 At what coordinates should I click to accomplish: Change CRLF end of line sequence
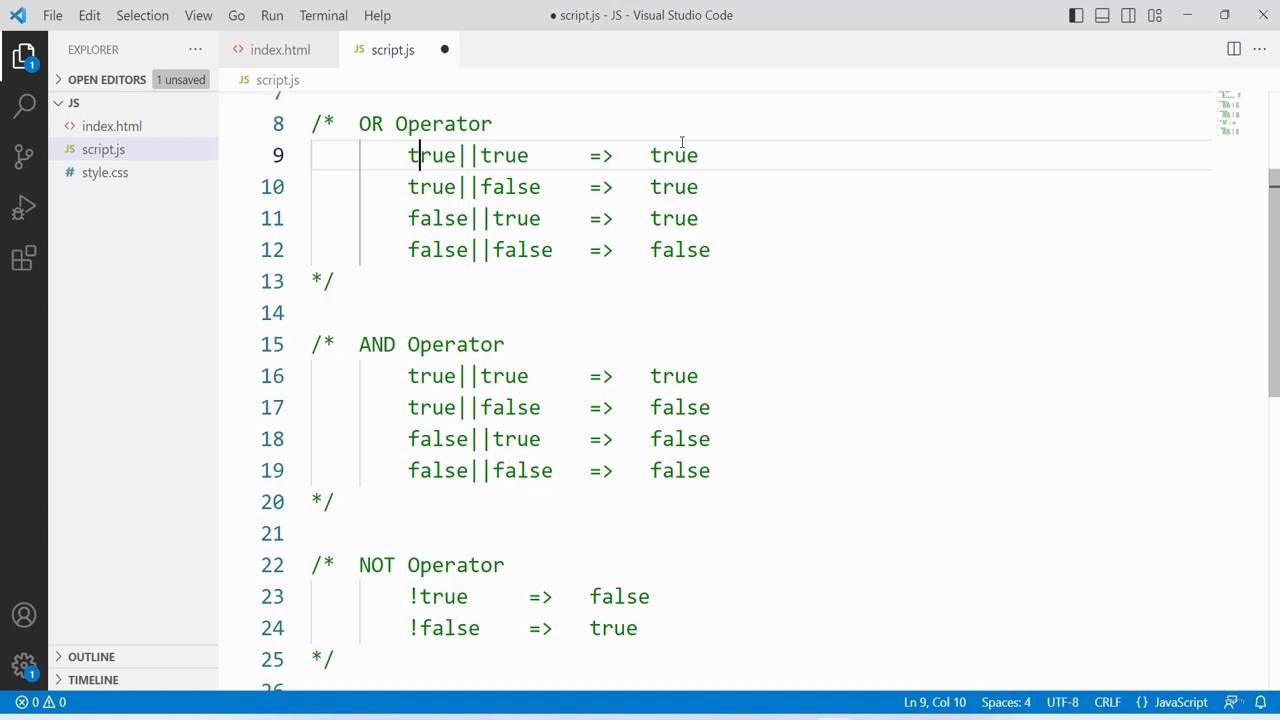1107,702
